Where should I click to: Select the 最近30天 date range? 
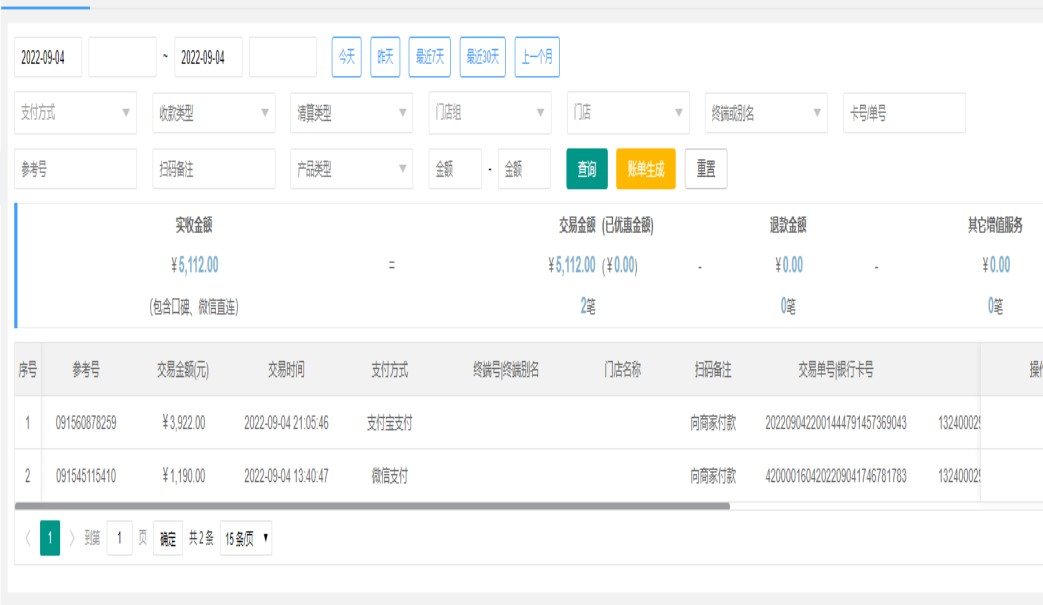(482, 57)
